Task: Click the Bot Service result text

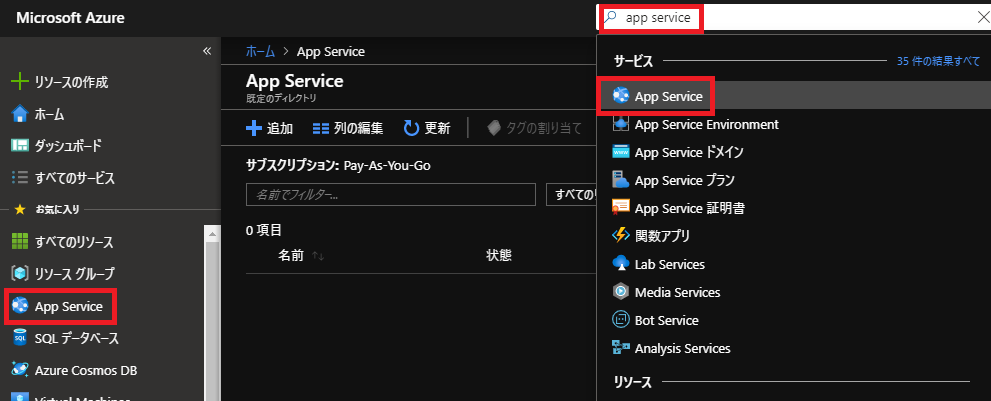Action: (667, 320)
